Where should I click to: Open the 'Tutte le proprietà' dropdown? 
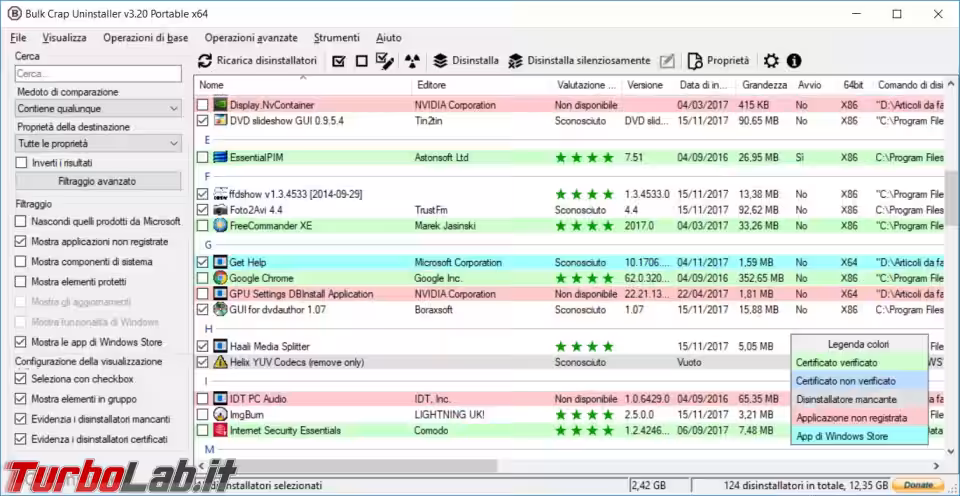coord(97,143)
